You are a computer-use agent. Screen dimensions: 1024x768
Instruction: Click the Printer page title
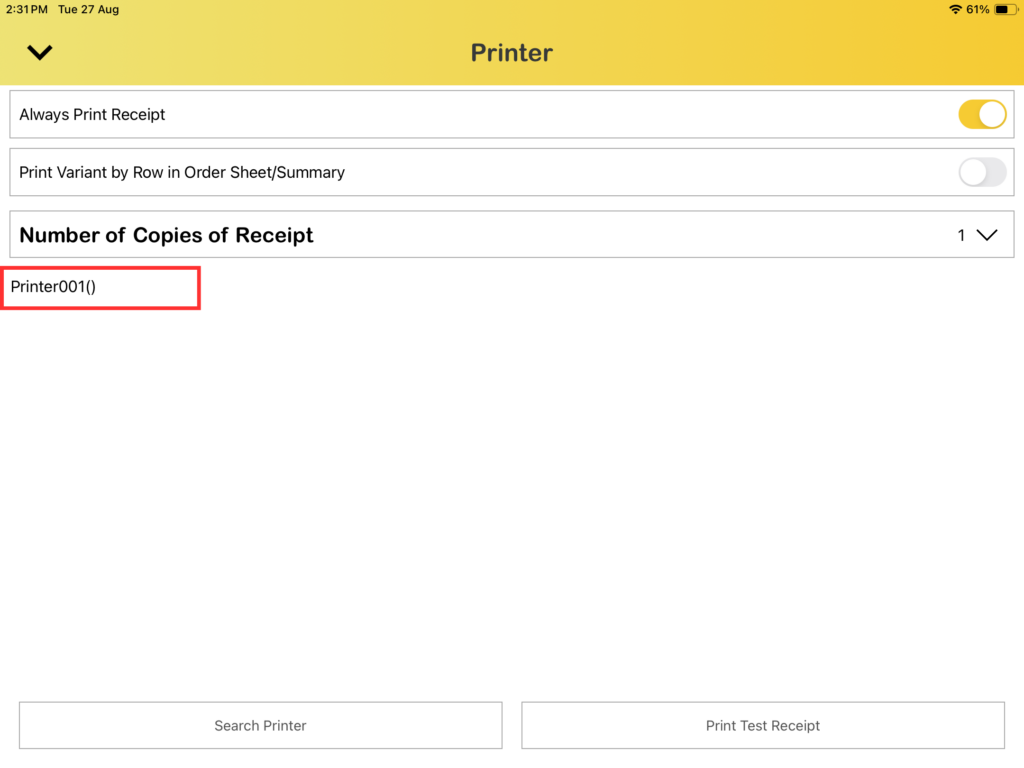(x=511, y=53)
